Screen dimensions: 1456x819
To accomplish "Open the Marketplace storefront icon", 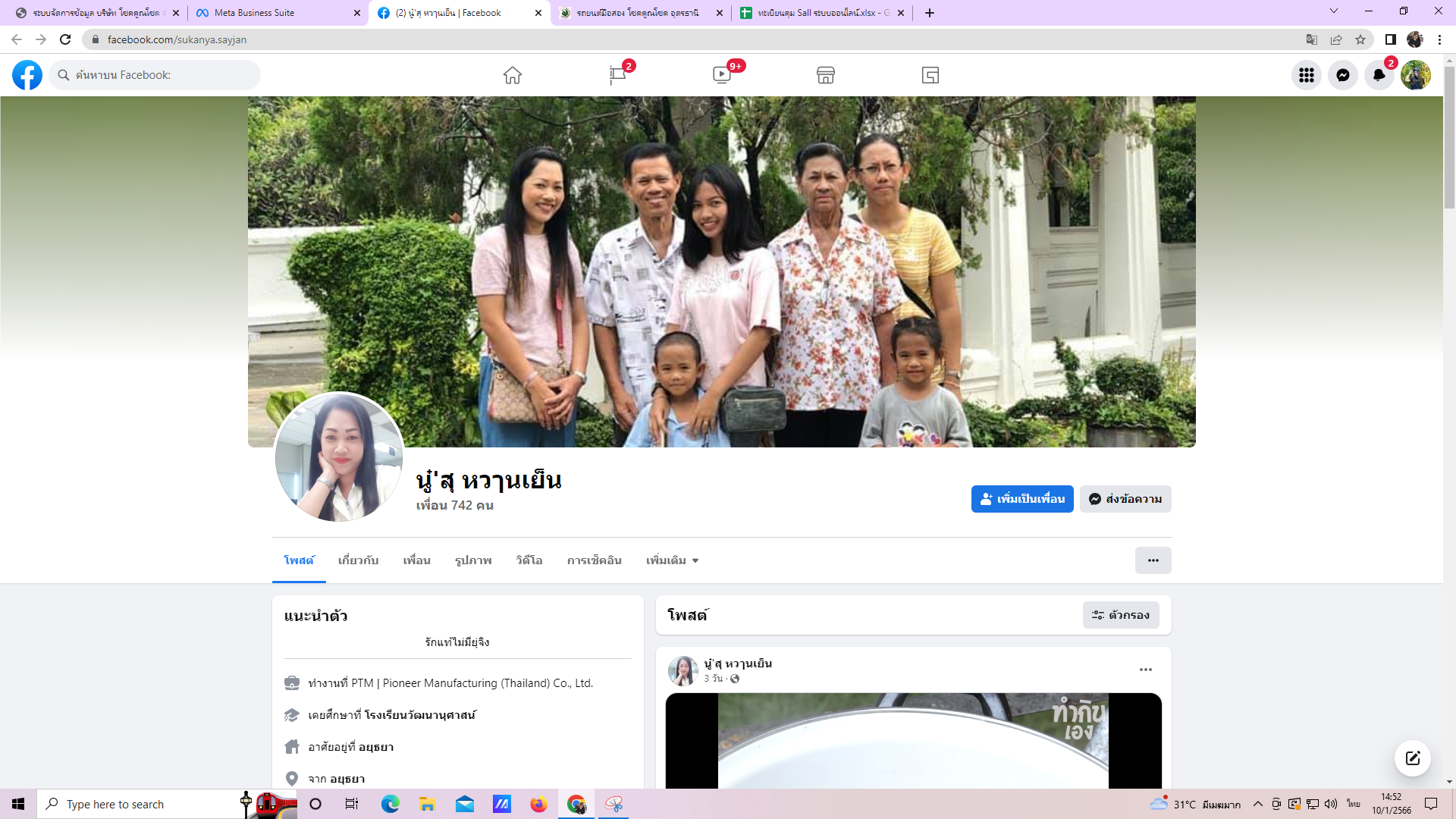I will tap(826, 75).
